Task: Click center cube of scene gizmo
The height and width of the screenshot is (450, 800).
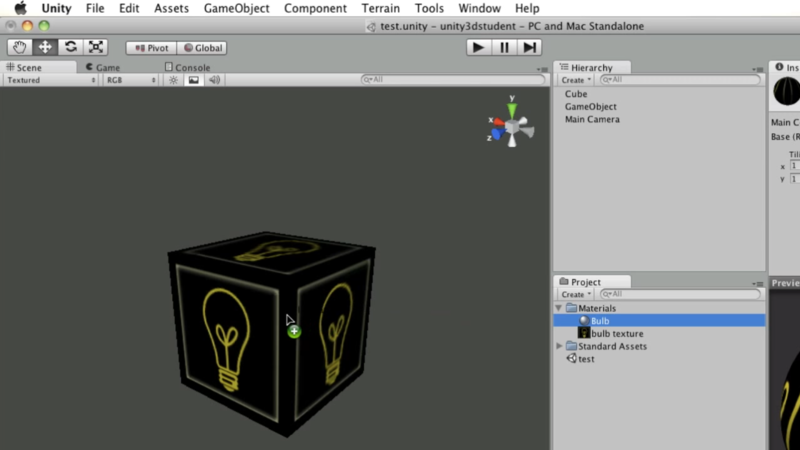Action: [x=512, y=126]
